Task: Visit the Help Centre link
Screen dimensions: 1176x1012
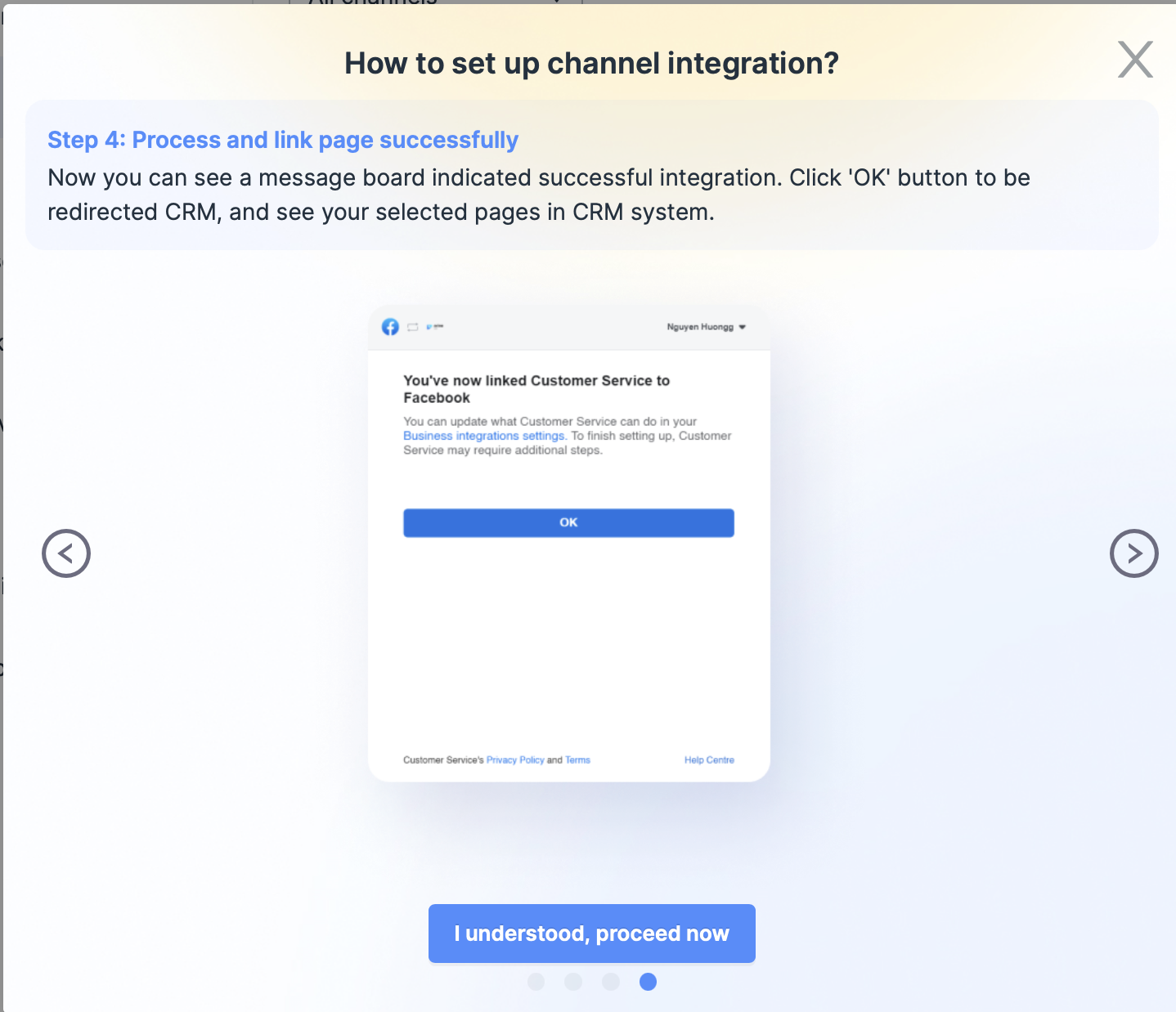Action: click(709, 760)
